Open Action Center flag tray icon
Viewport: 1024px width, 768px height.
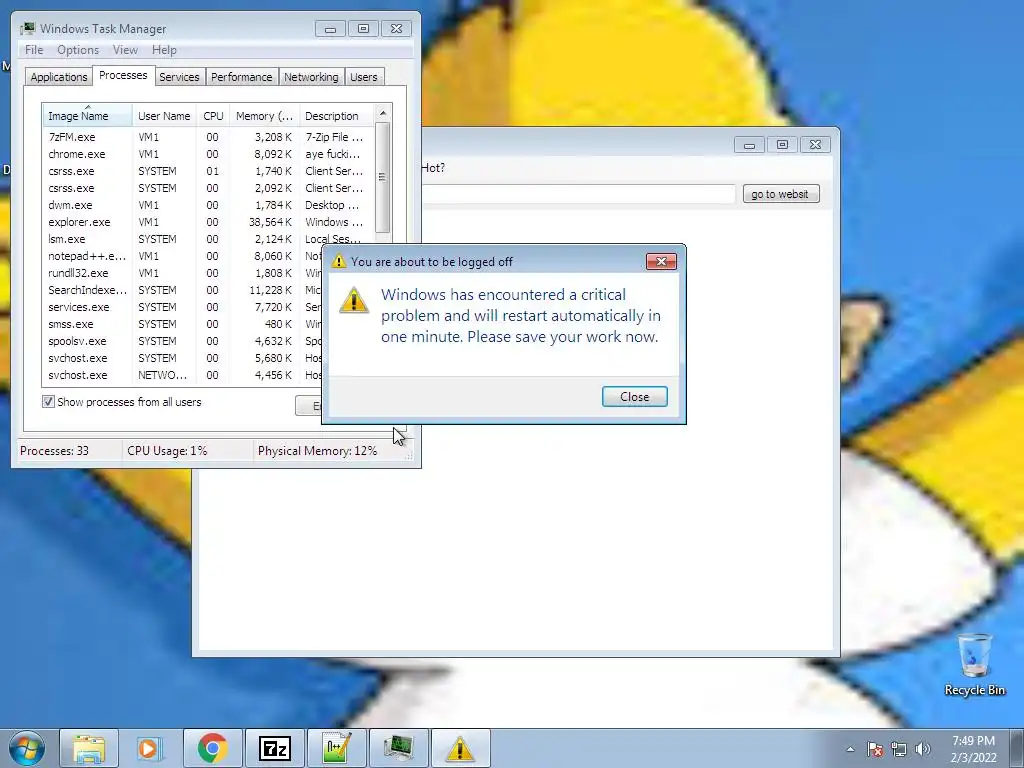click(875, 749)
